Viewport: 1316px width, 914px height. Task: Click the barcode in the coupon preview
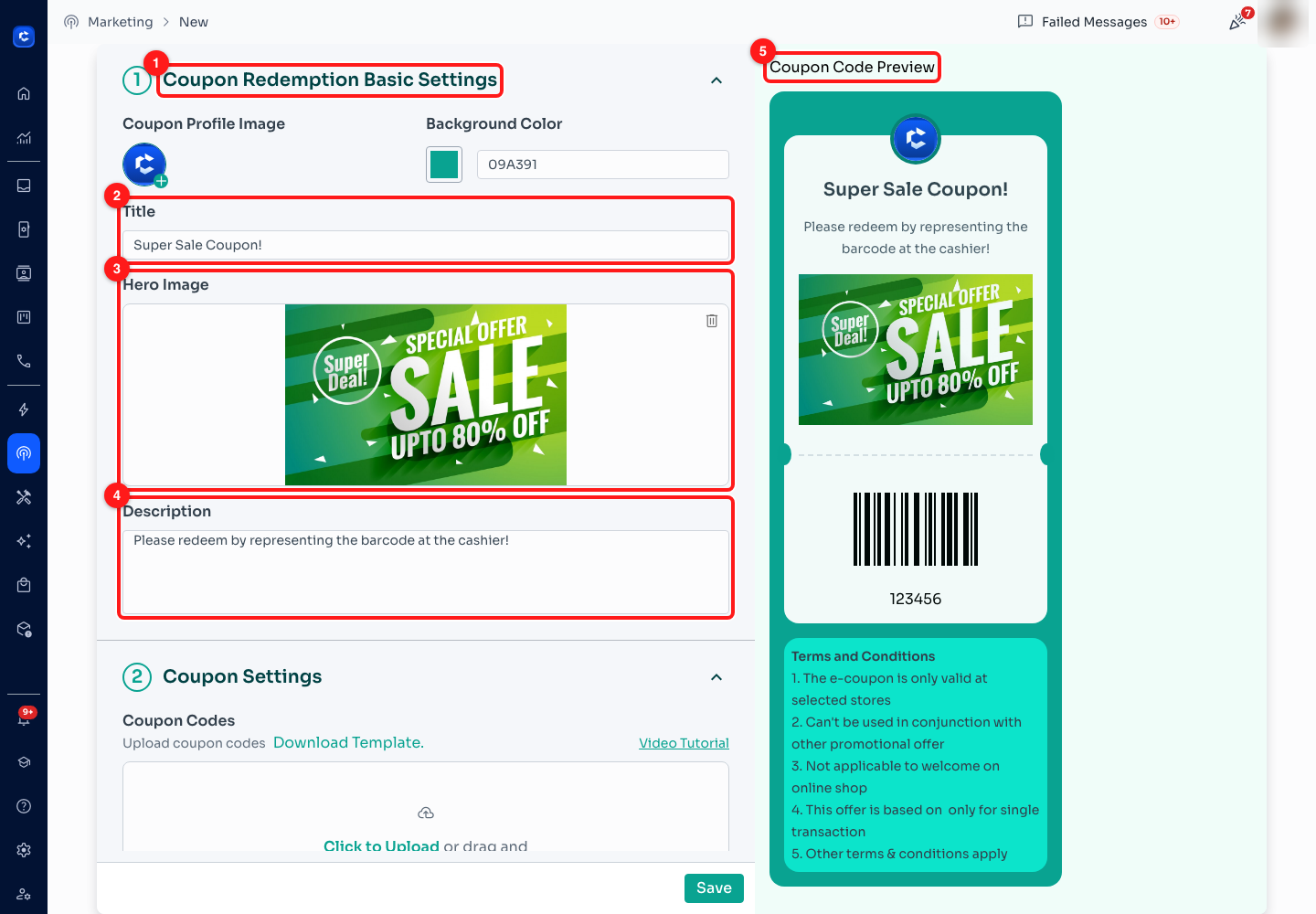916,529
